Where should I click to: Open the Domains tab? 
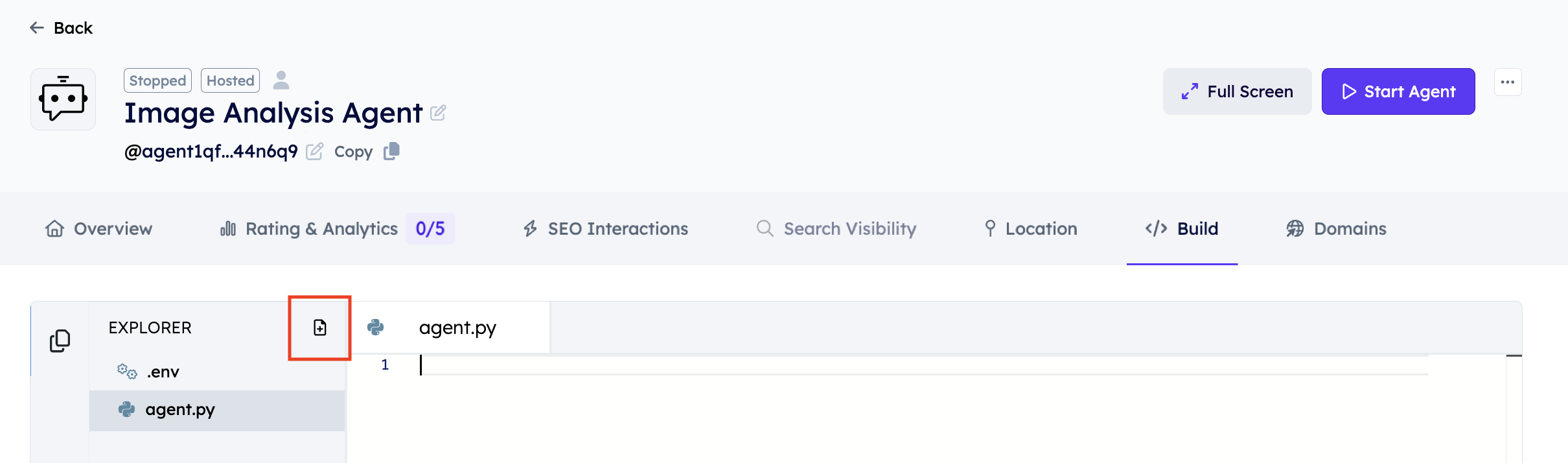pyautogui.click(x=1337, y=229)
